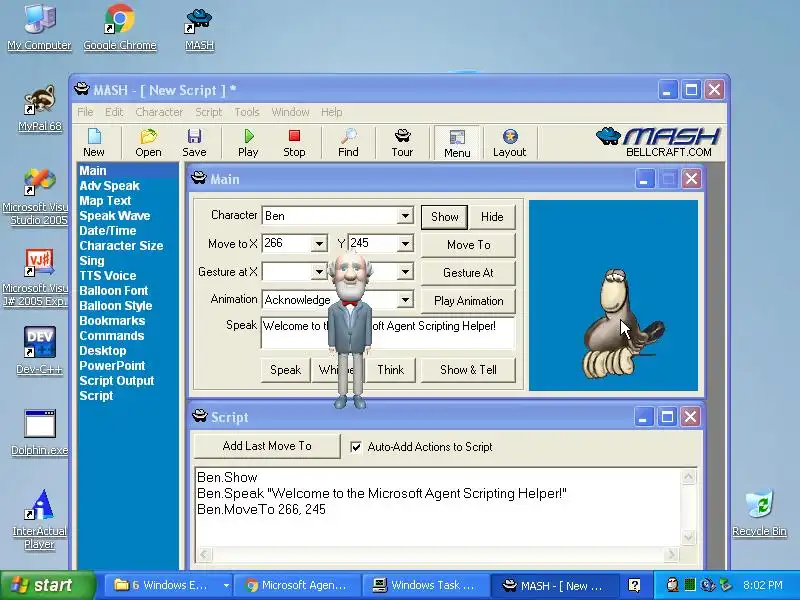
Task: Click the Show character button
Action: pos(444,217)
